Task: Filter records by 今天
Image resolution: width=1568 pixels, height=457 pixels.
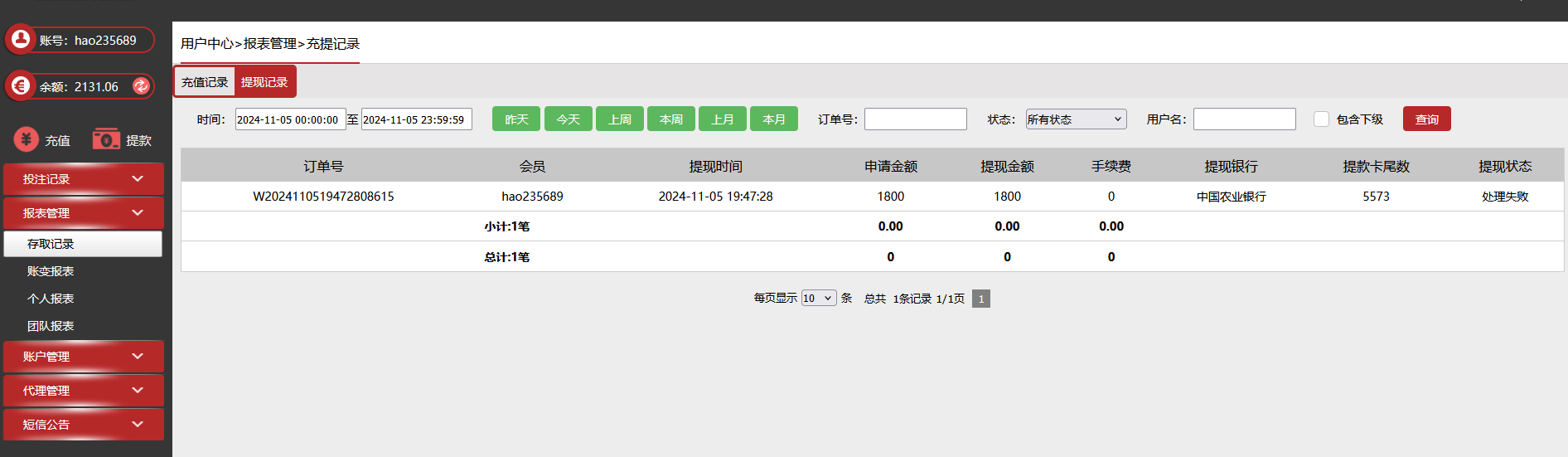Action: (568, 119)
